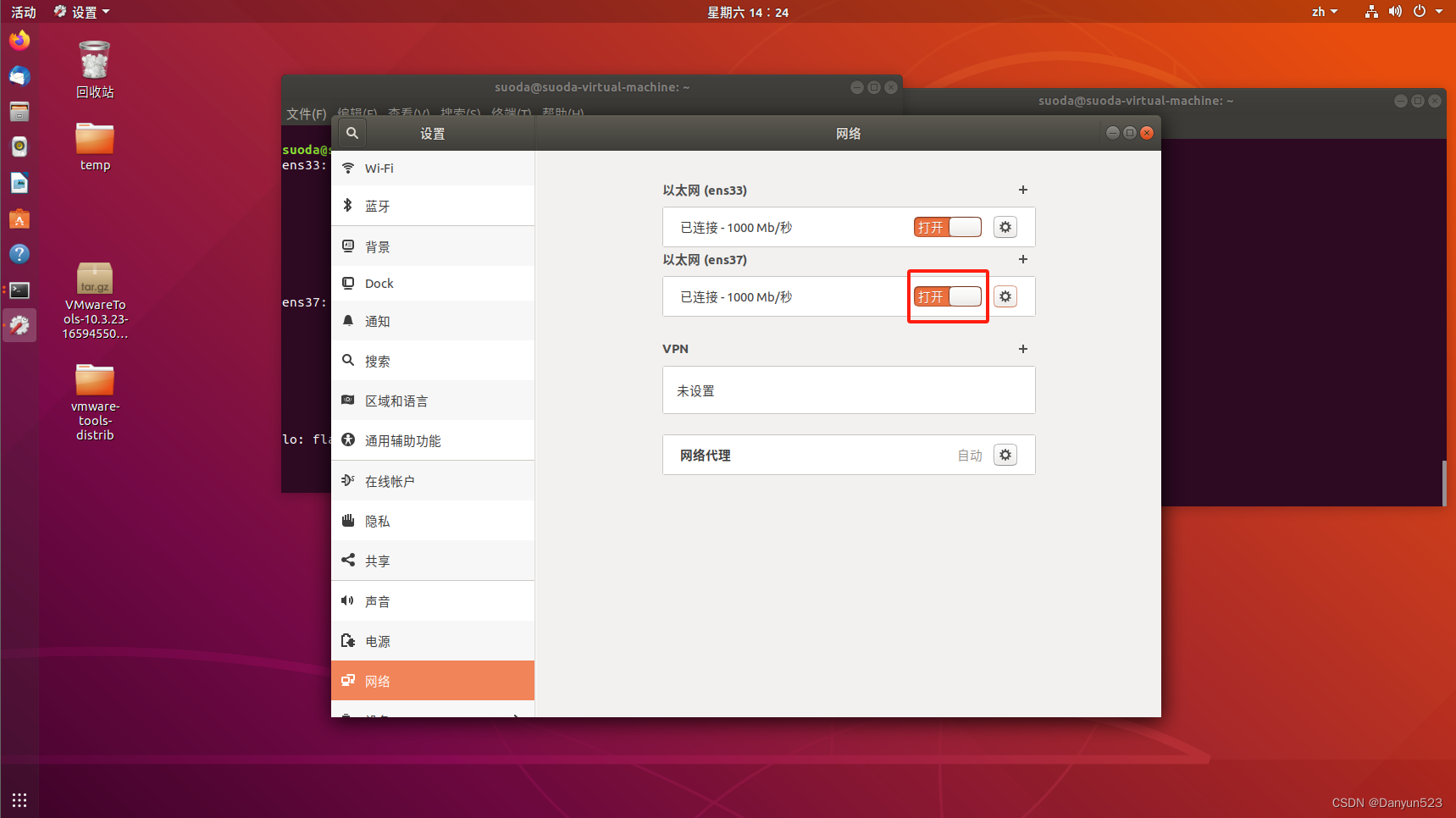The height and width of the screenshot is (818, 1456).
Task: Click the VPN 未设置 row
Action: (849, 390)
